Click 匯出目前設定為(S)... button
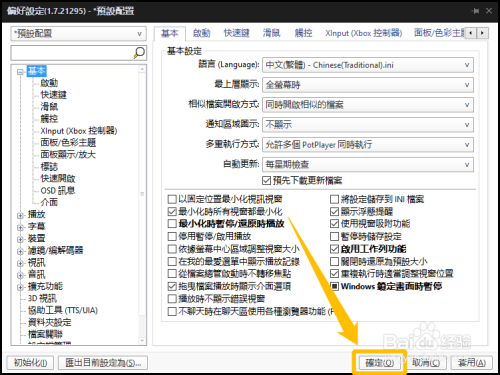 click(x=103, y=363)
